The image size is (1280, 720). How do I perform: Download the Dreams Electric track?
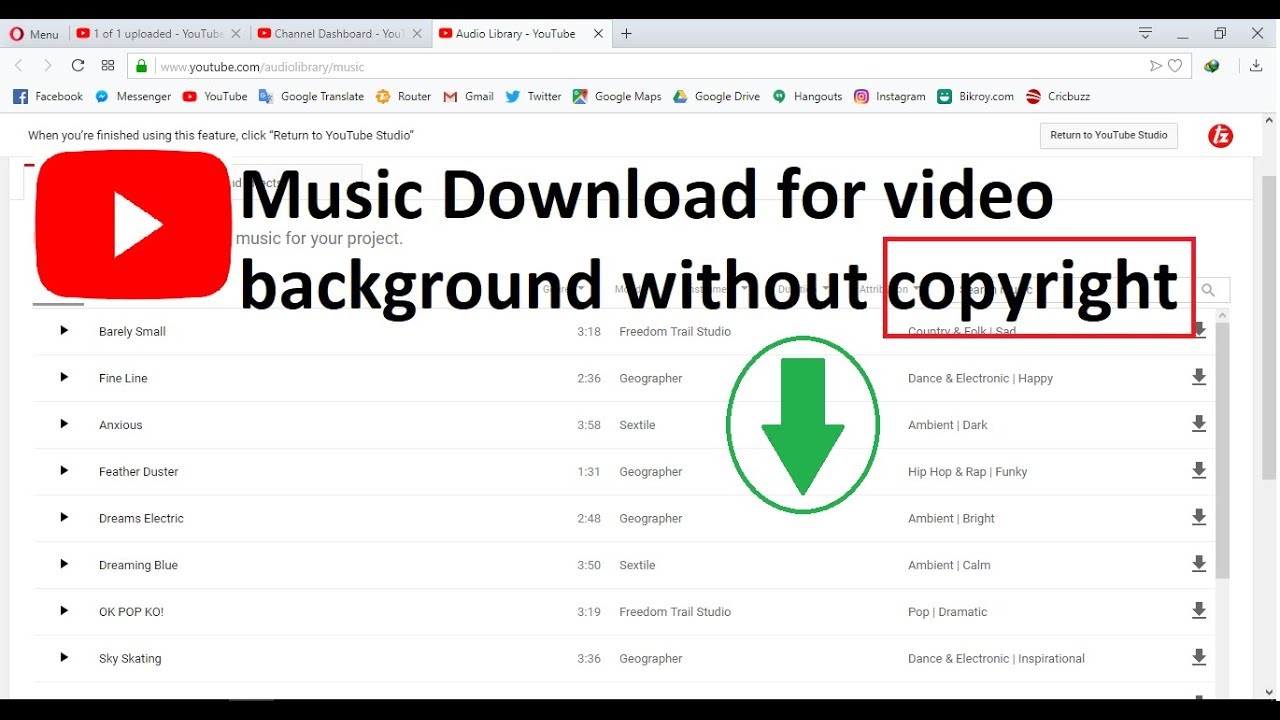tap(1199, 518)
